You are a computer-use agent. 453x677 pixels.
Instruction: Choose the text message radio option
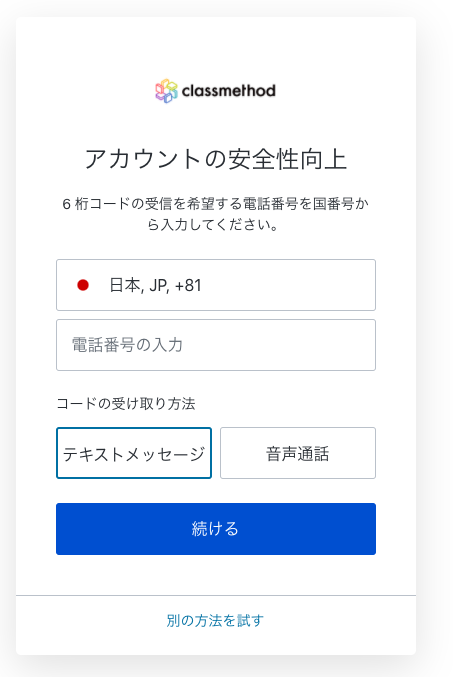134,453
